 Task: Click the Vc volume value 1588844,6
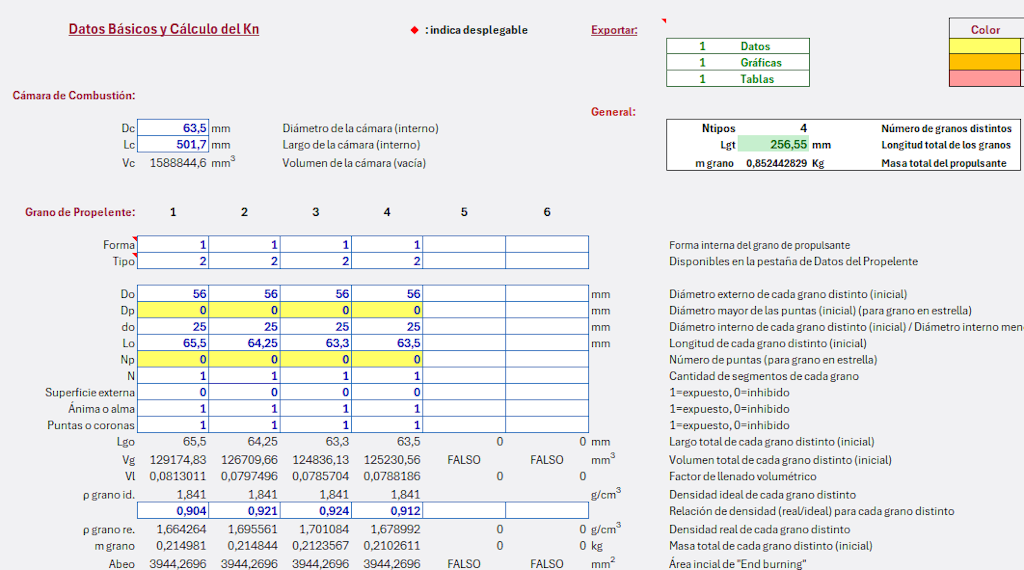(178, 163)
